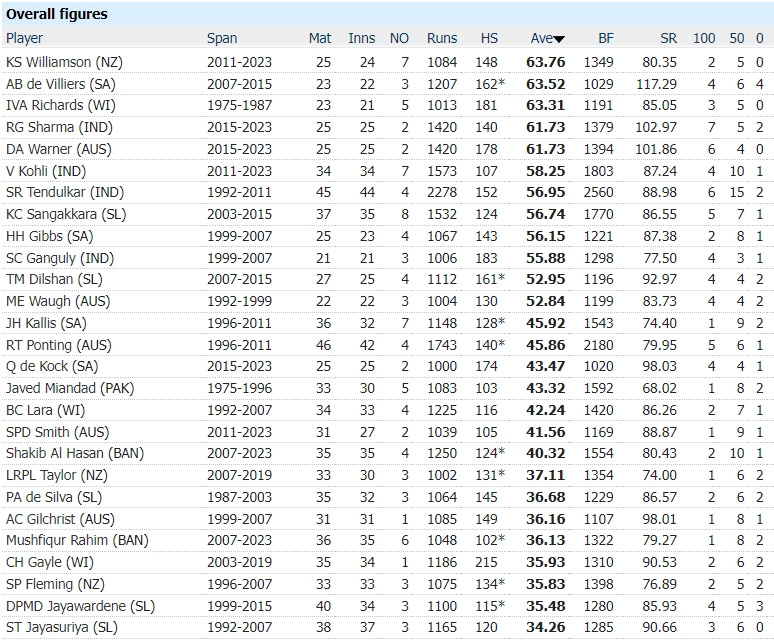Sort table by 50 column header
This screenshot has width=774, height=642.
pos(736,38)
